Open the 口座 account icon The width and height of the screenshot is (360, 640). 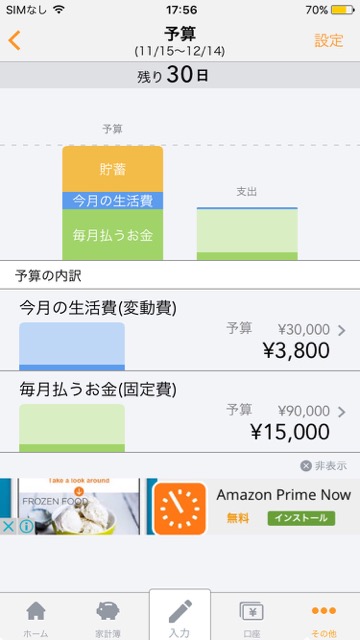[251, 611]
